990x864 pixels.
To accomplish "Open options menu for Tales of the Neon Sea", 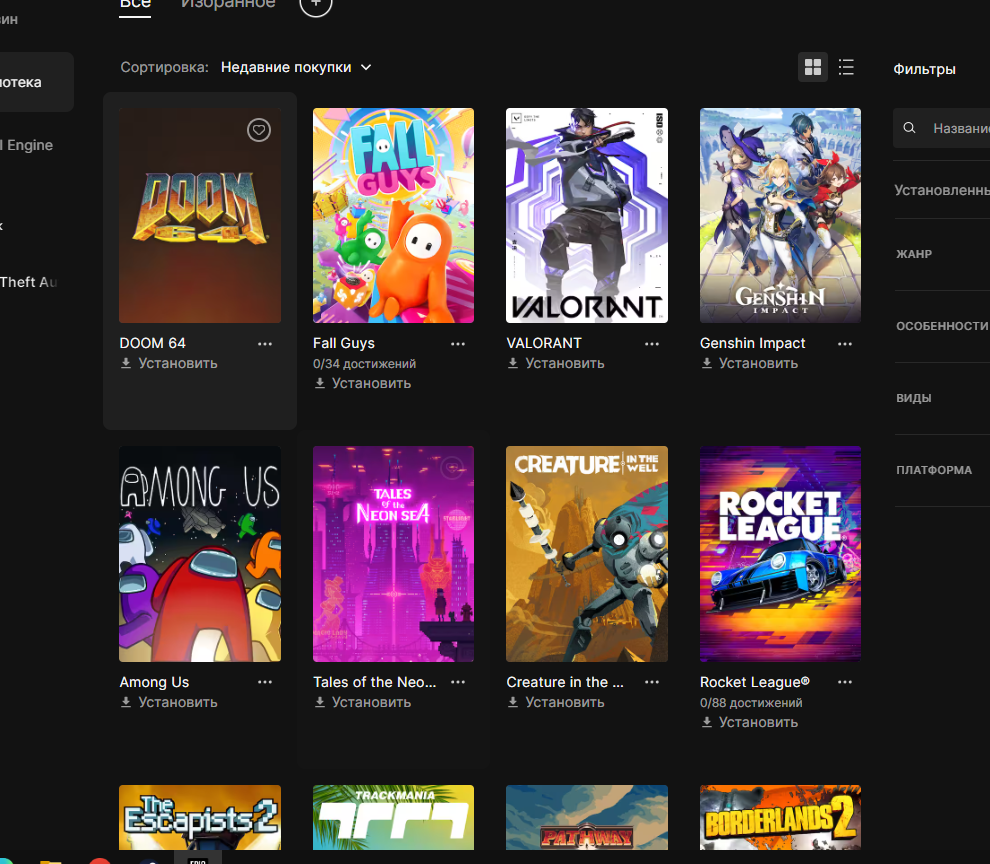I will point(458,682).
